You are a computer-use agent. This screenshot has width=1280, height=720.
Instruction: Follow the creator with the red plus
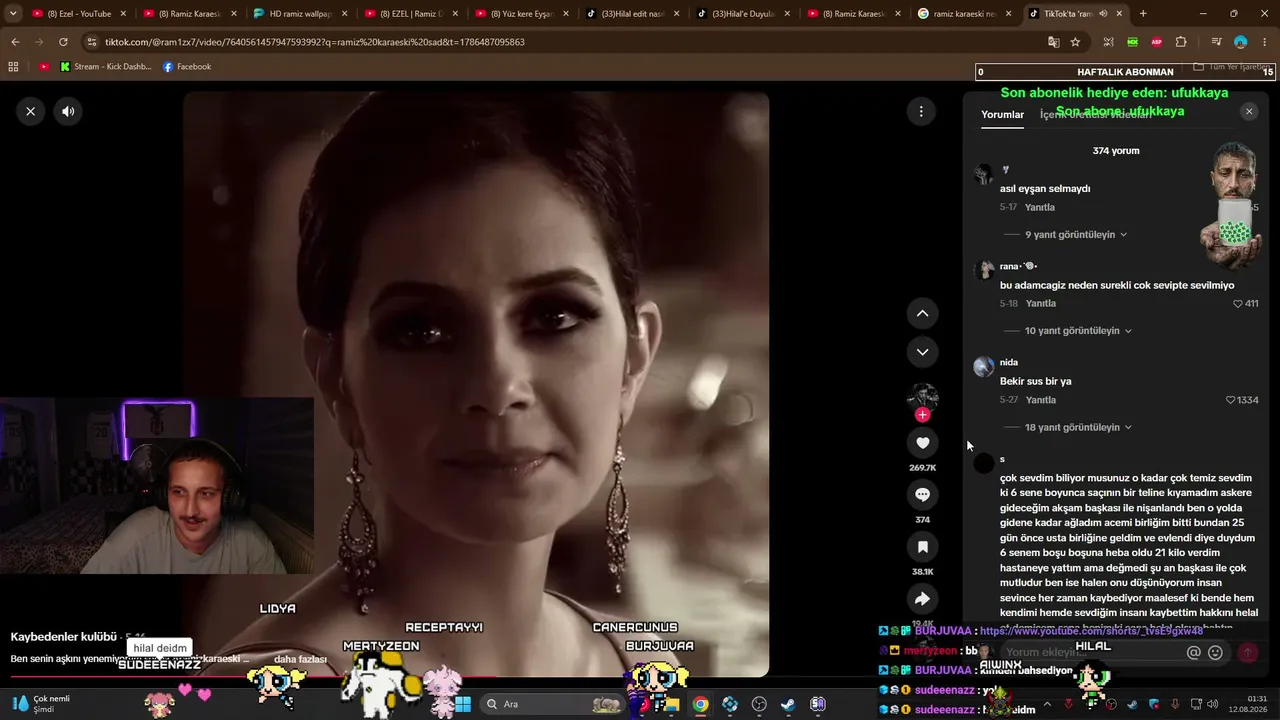[x=922, y=414]
